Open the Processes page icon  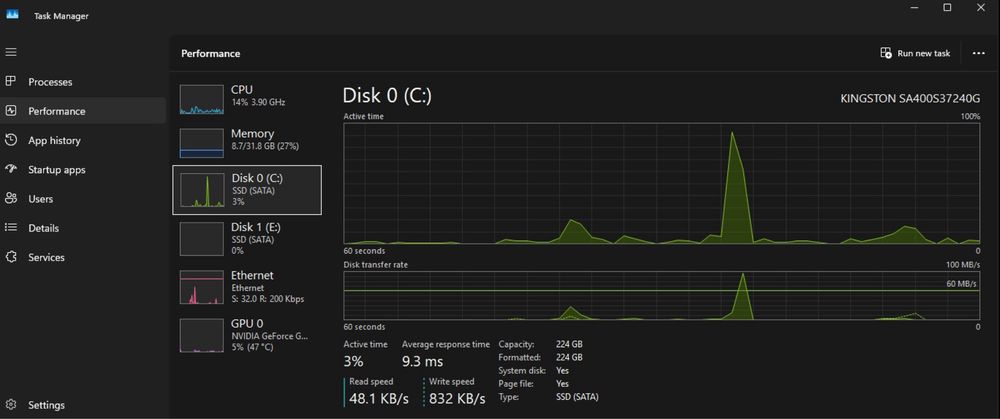point(10,81)
